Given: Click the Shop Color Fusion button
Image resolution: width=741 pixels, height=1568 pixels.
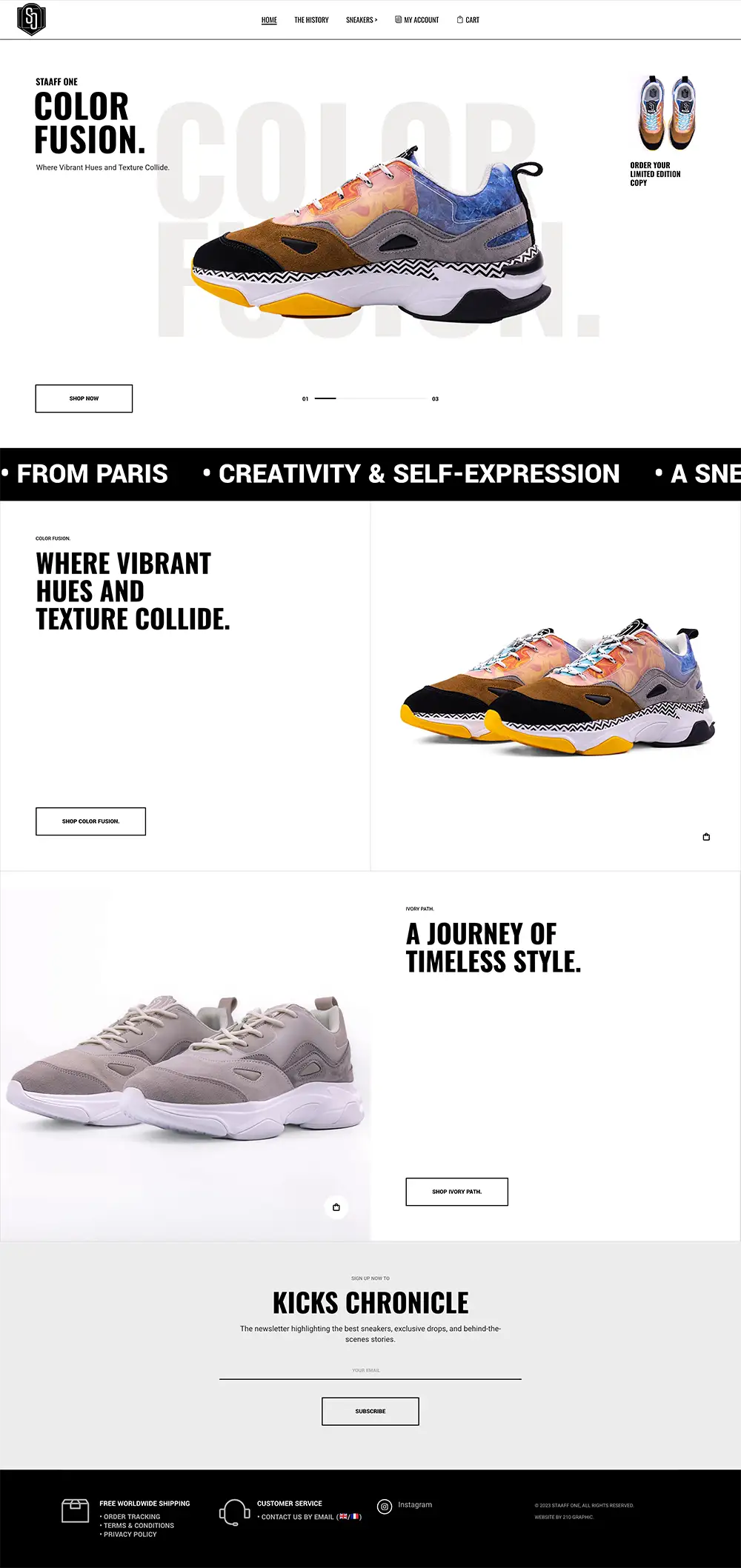Looking at the screenshot, I should pos(90,821).
